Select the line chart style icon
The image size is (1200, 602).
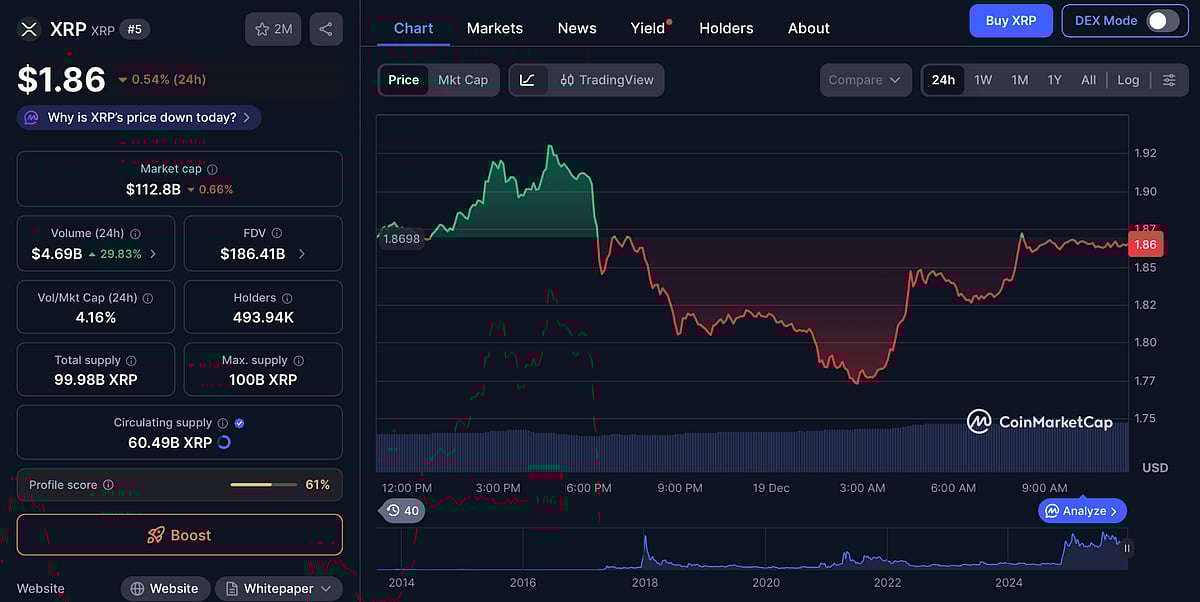(527, 80)
